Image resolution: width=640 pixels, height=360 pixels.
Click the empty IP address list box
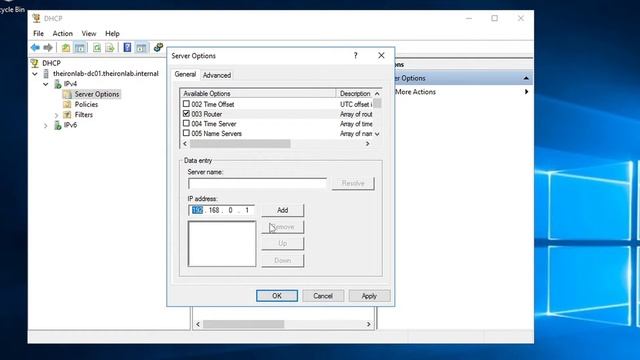coord(222,244)
